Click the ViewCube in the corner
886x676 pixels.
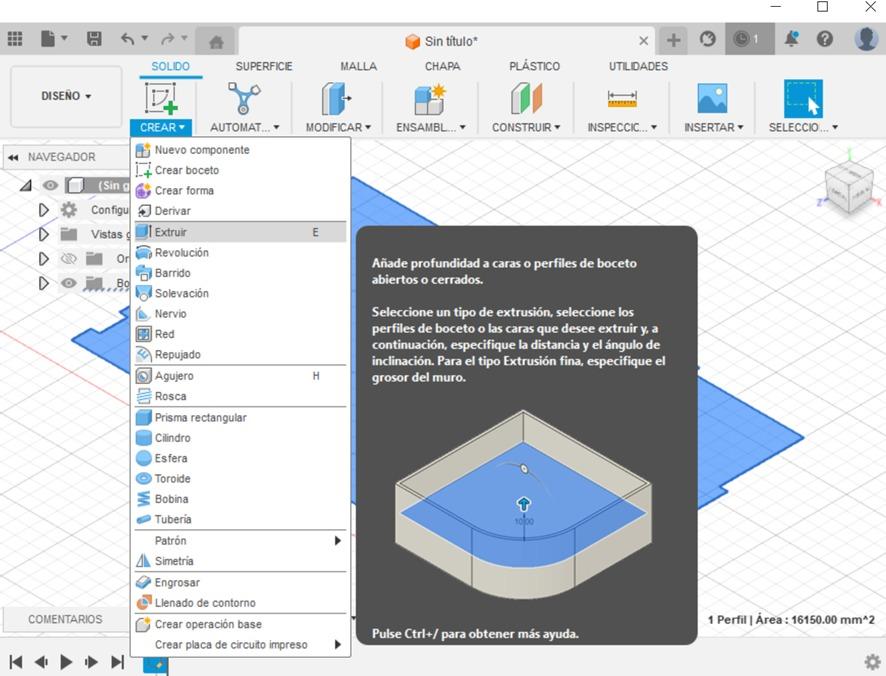(849, 189)
